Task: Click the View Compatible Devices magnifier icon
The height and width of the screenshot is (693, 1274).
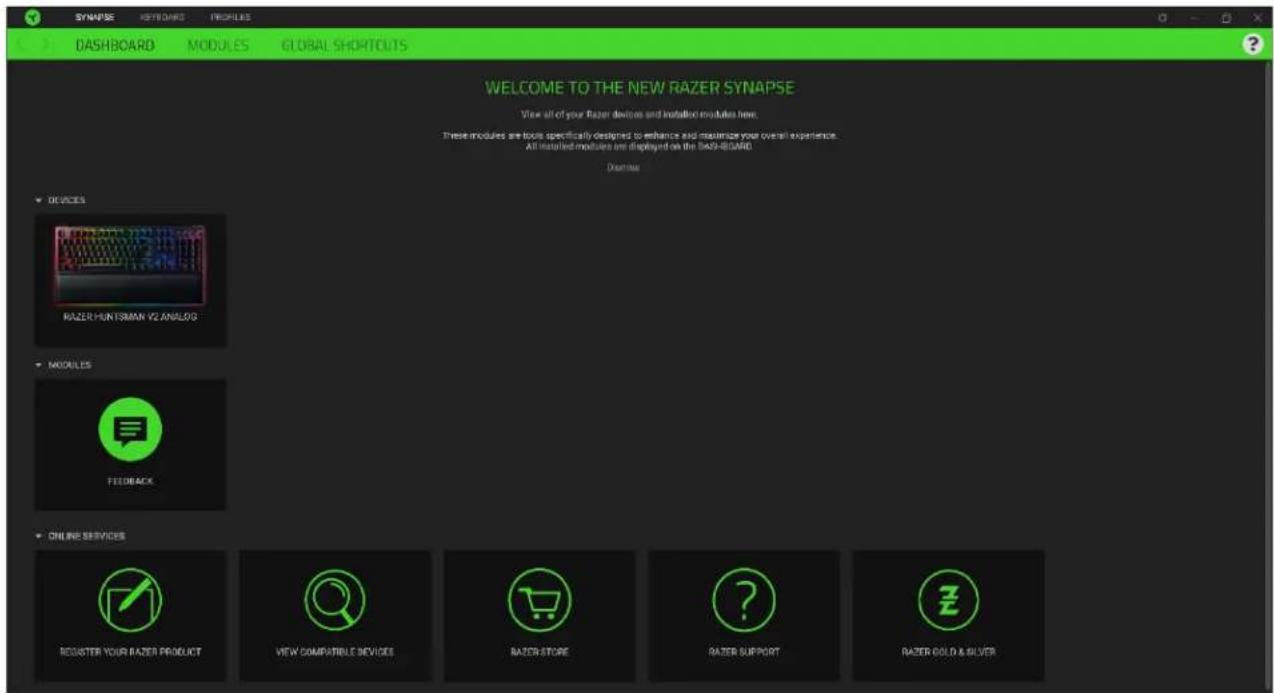Action: (335, 600)
